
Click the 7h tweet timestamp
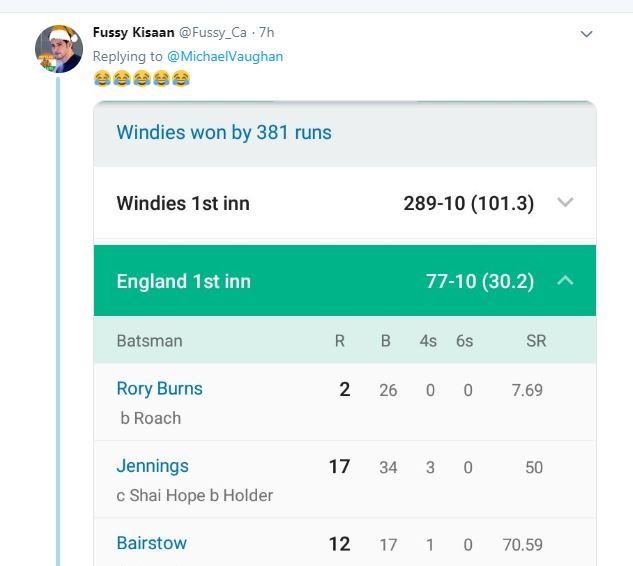[266, 33]
